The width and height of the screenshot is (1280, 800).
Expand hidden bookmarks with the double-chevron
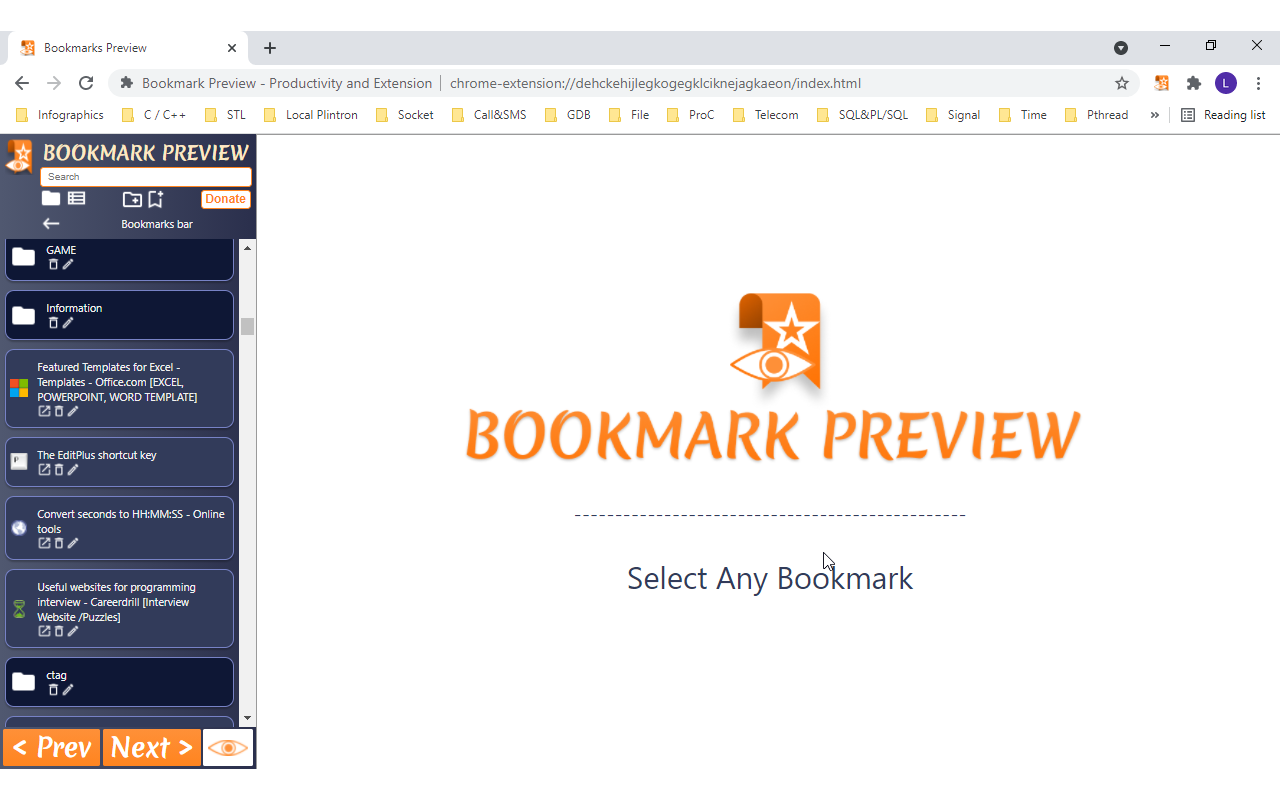[1155, 114]
